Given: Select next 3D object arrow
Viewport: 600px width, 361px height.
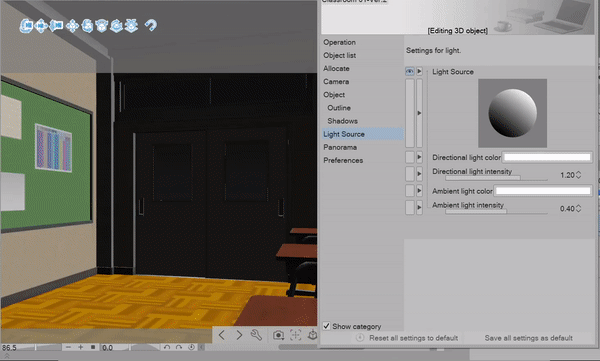Looking at the screenshot, I should (x=239, y=335).
